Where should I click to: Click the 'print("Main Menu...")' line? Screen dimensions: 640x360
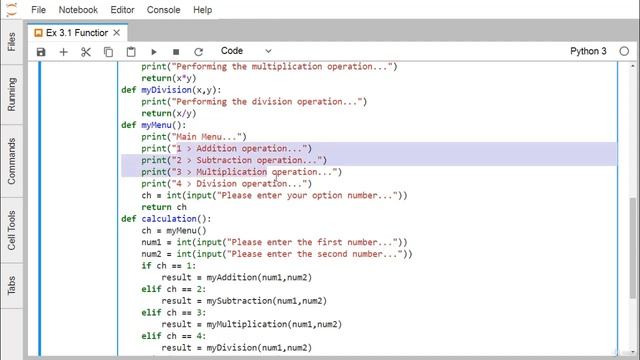194,137
